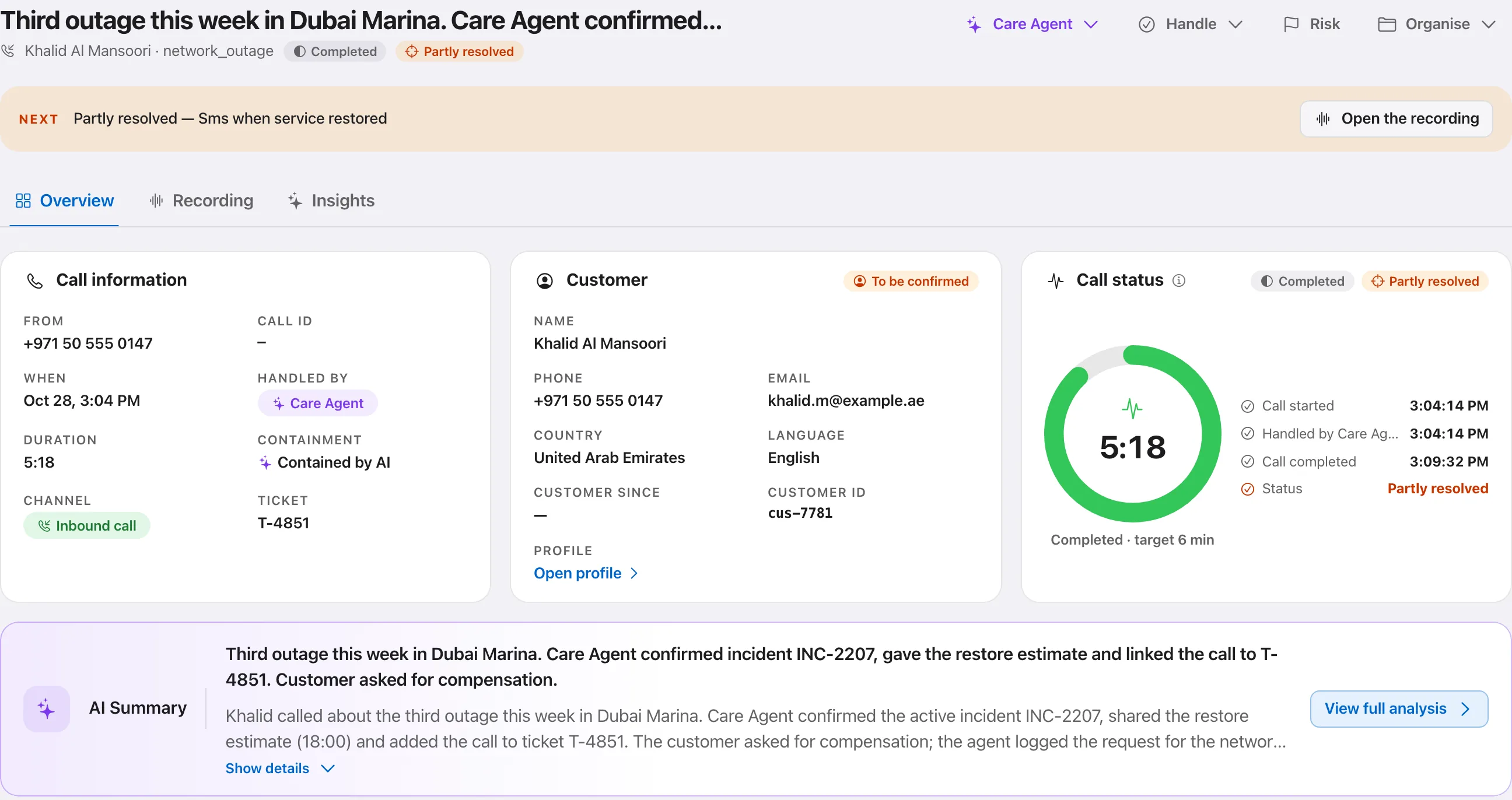This screenshot has height=800, width=1512.
Task: Click Partly resolved badge in Call status card
Action: click(1424, 281)
